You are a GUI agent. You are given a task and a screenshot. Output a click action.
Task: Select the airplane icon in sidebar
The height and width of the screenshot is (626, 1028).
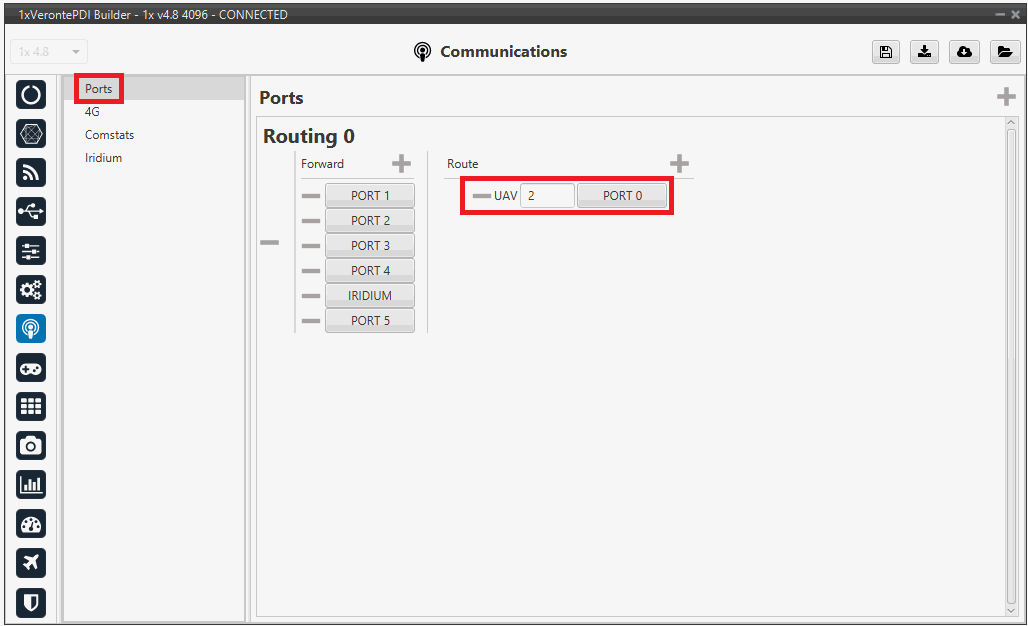31,563
